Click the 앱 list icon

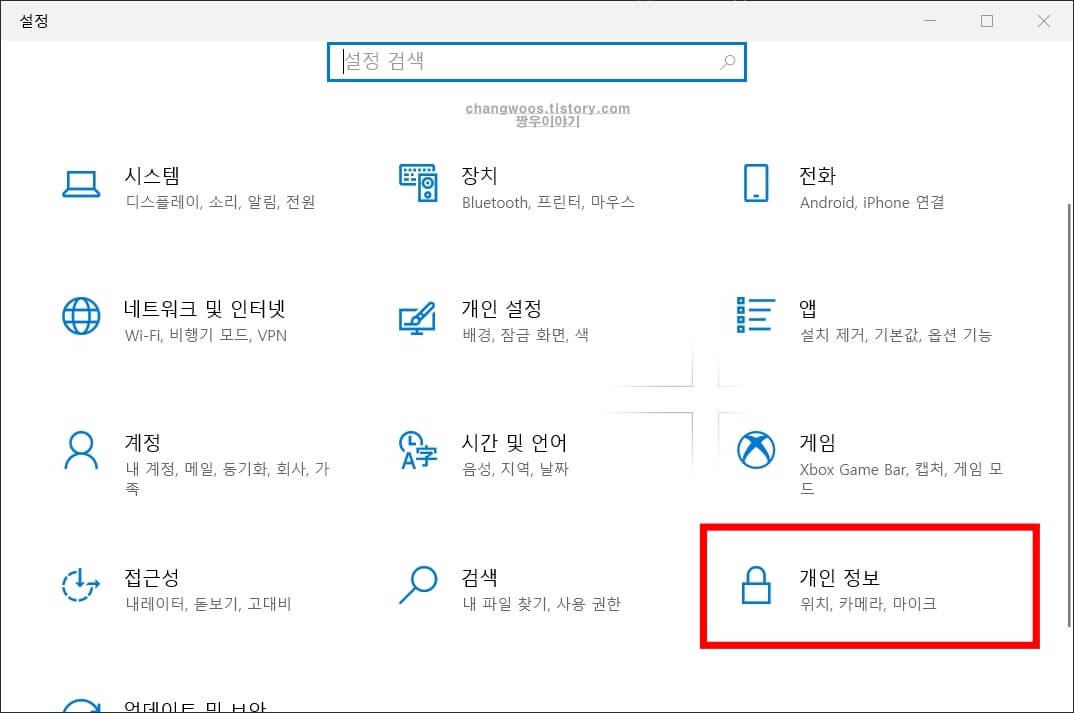click(x=755, y=318)
